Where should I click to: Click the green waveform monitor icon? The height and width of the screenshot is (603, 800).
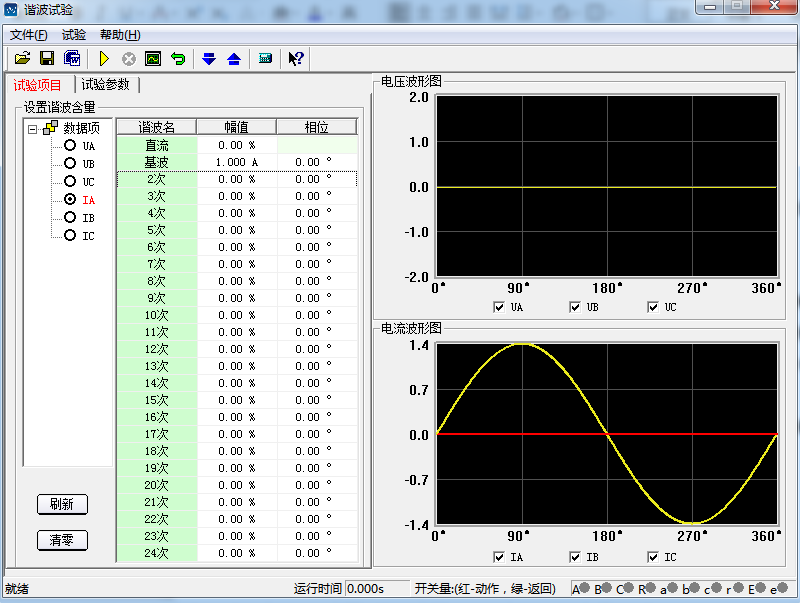pyautogui.click(x=153, y=58)
